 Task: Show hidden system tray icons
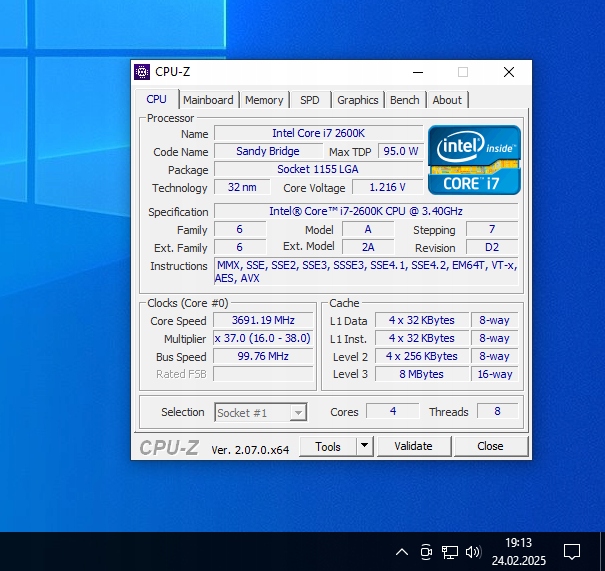pyautogui.click(x=402, y=551)
